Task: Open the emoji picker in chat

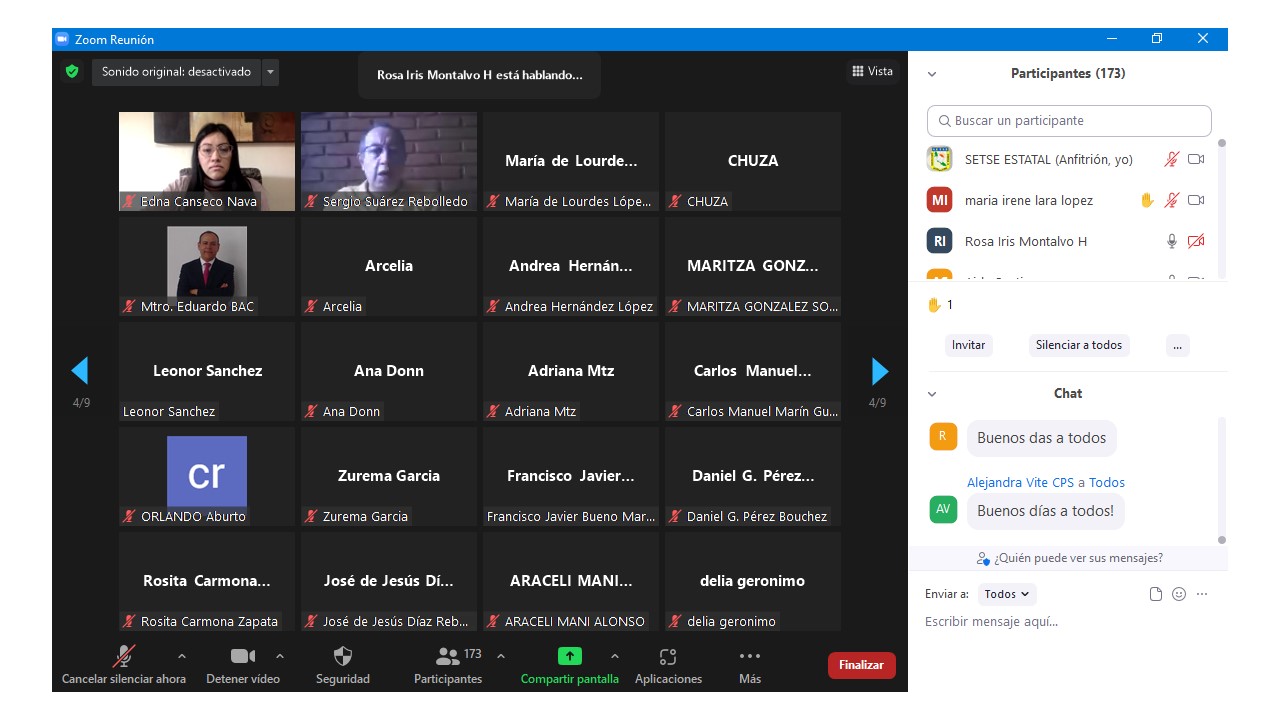Action: pos(1179,594)
